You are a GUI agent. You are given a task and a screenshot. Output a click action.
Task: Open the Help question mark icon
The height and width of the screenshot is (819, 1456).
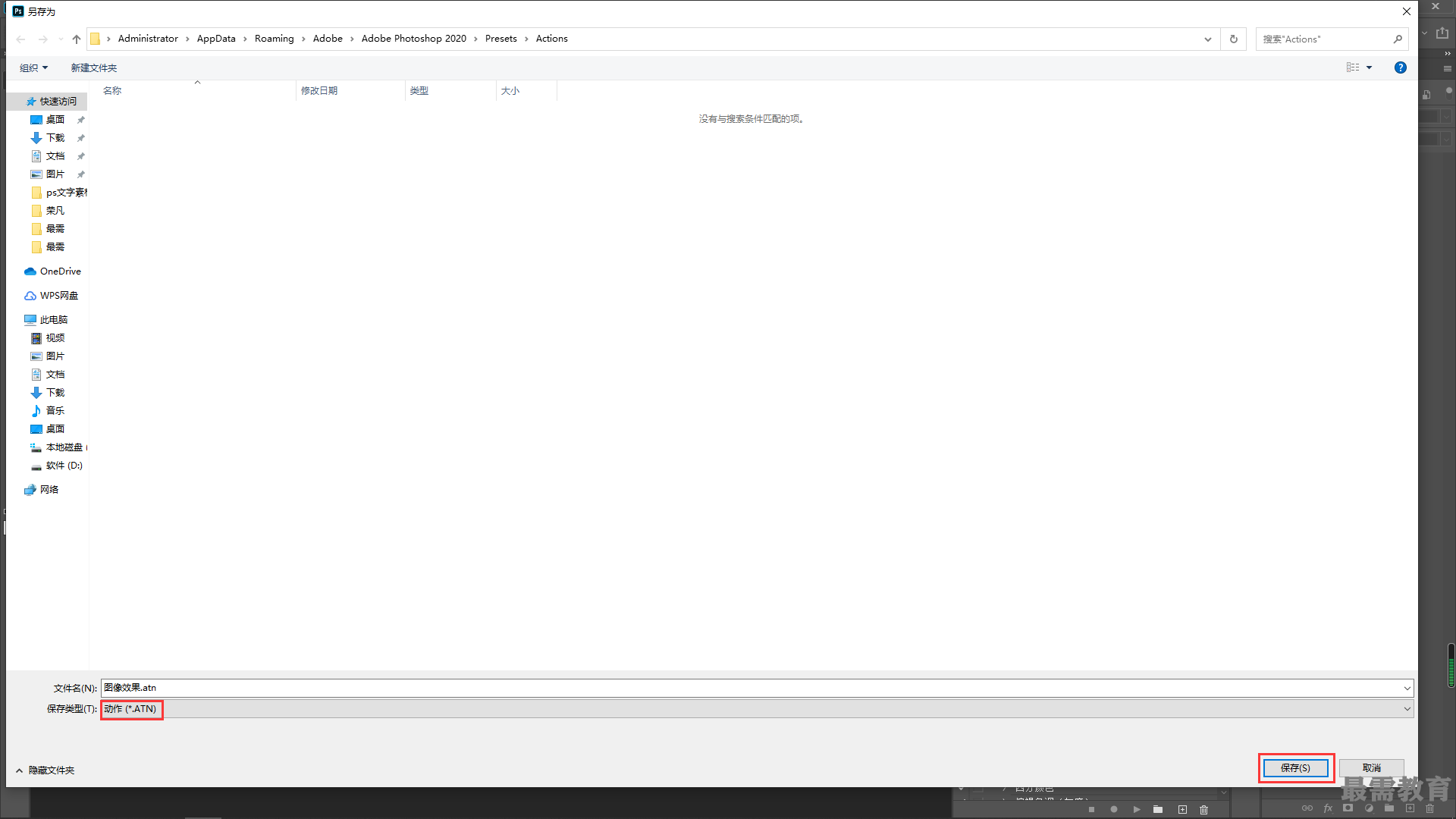click(x=1401, y=67)
